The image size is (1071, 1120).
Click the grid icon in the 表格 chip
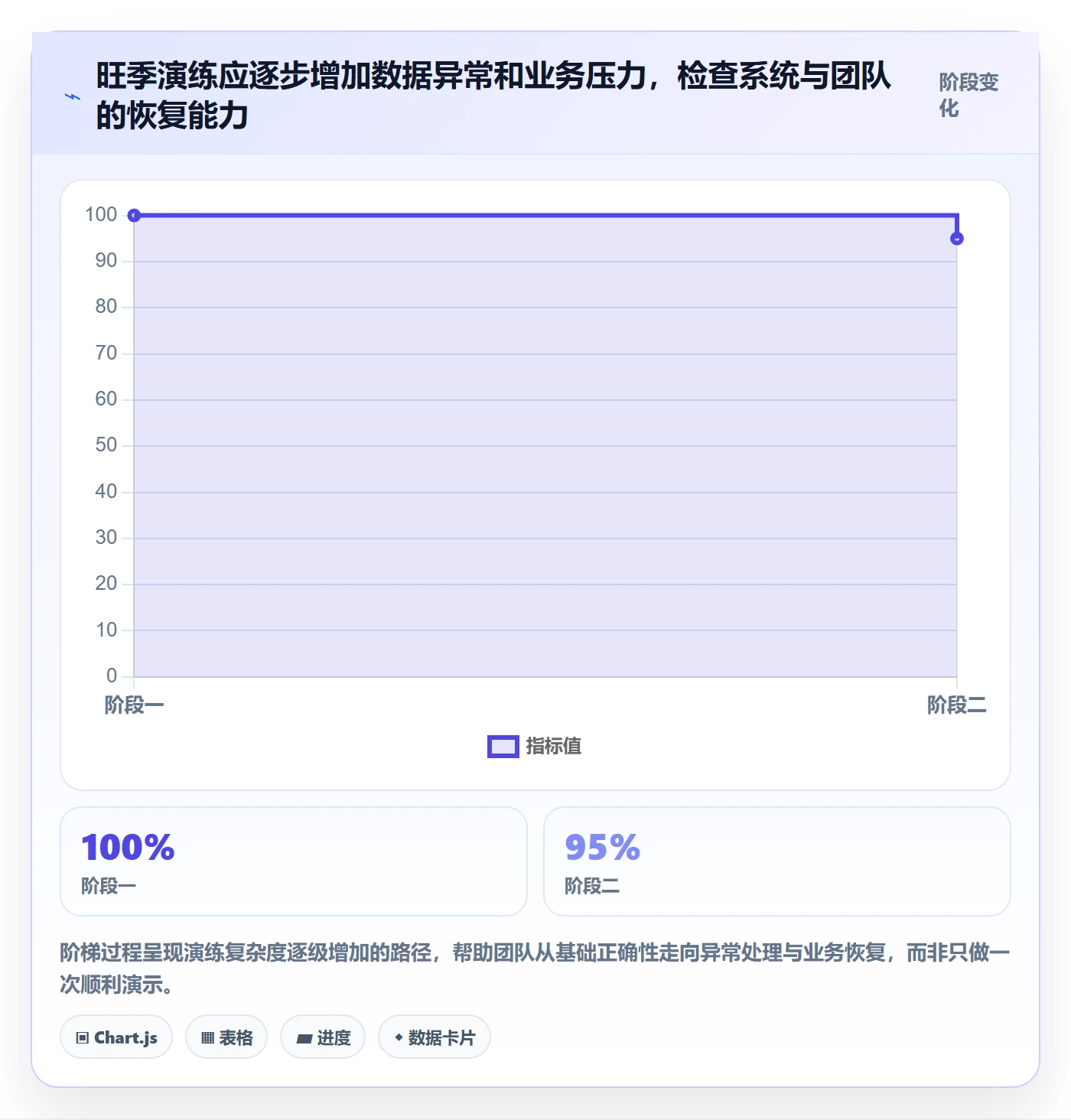click(207, 1038)
